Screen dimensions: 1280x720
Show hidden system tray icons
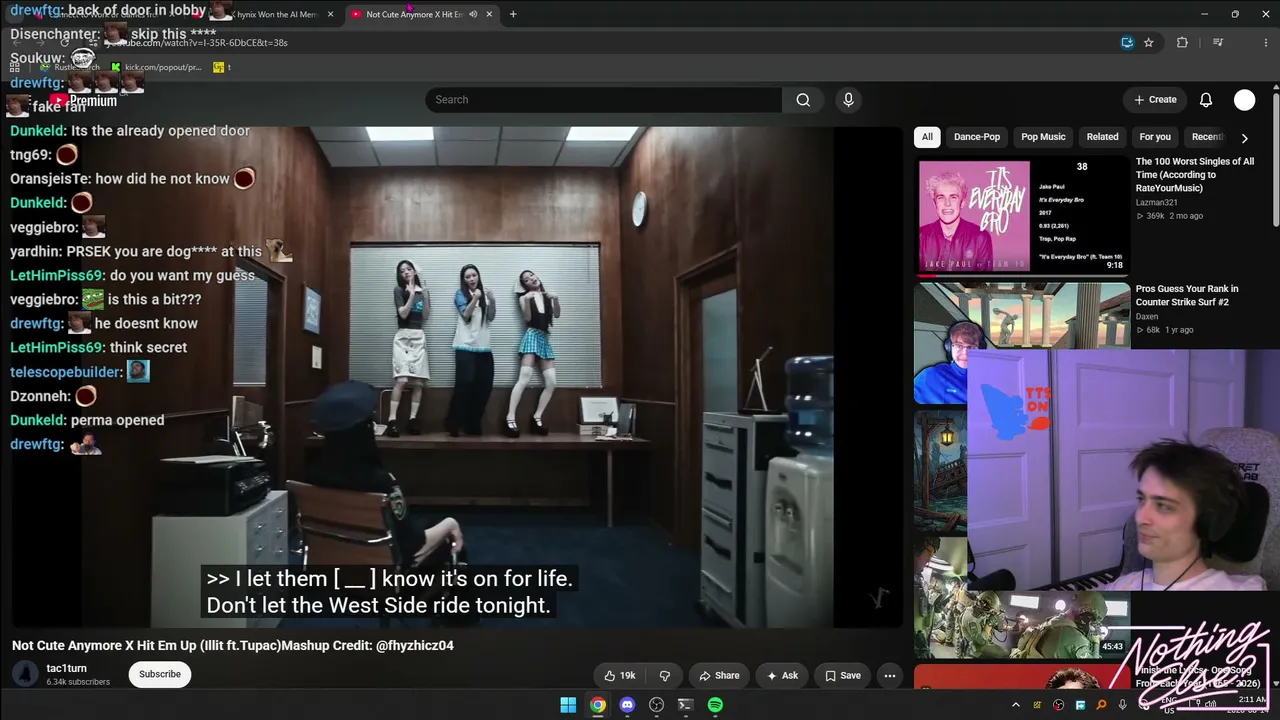[1016, 705]
